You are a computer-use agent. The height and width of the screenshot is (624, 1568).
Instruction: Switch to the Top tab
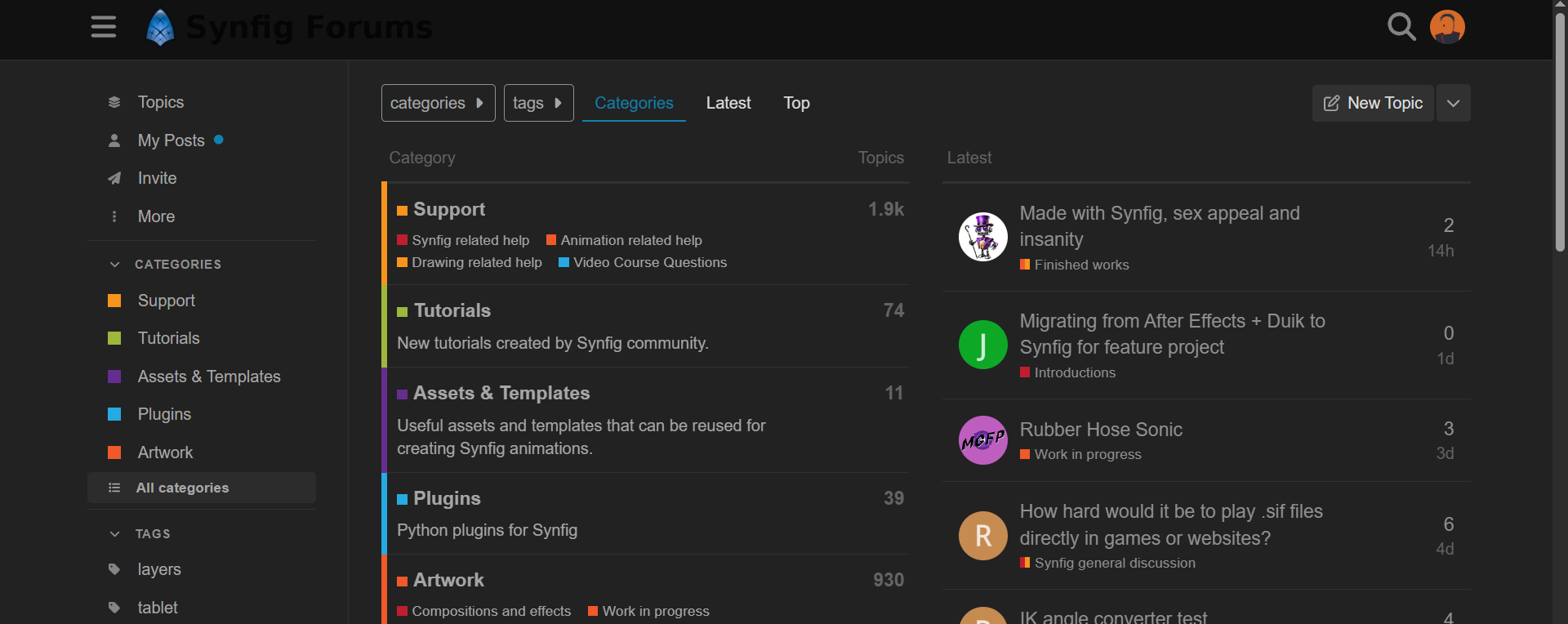tap(796, 103)
